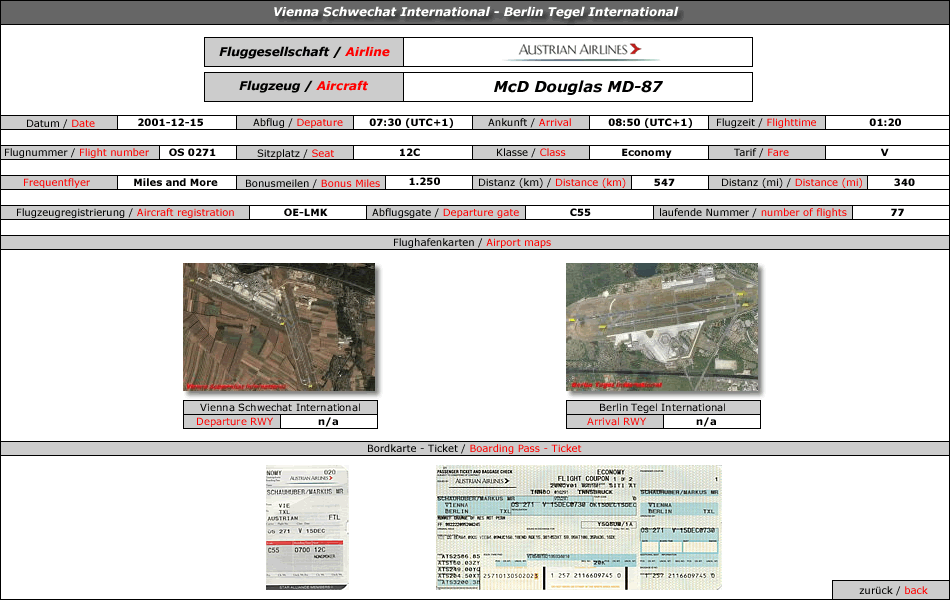Select fare value V
Image resolution: width=950 pixels, height=600 pixels.
(x=885, y=153)
